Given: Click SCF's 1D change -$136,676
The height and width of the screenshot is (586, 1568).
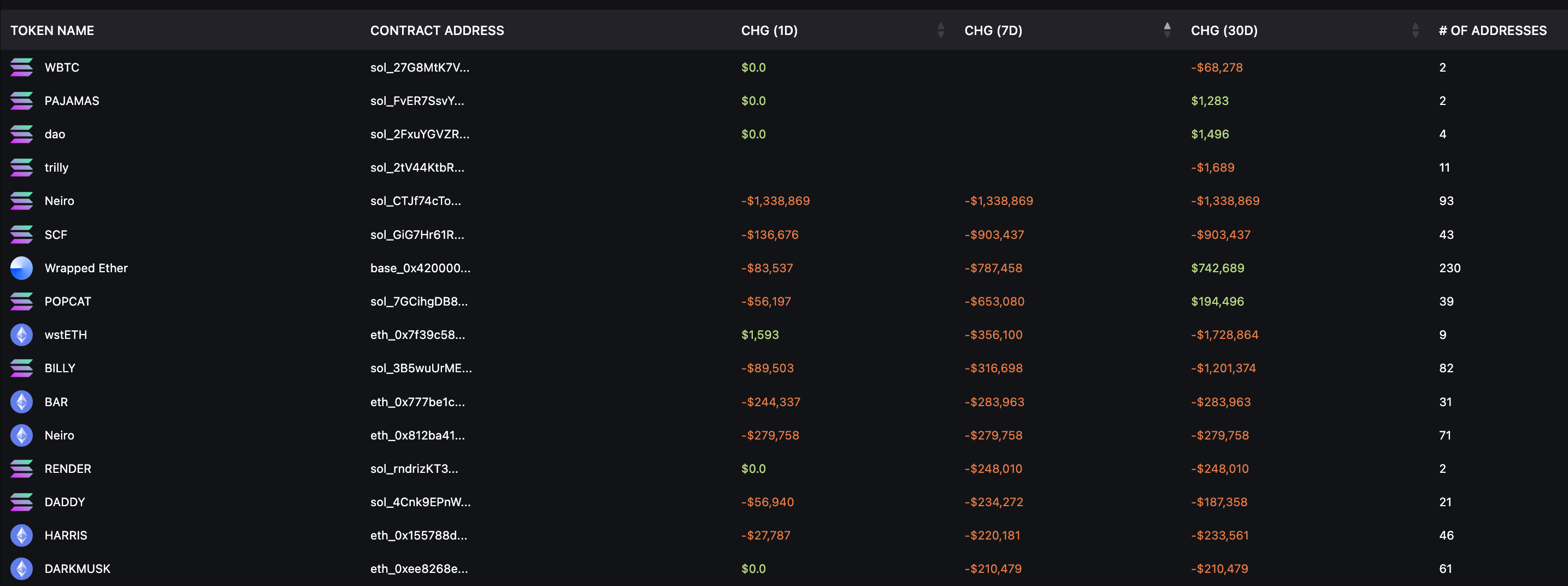Looking at the screenshot, I should click(x=770, y=235).
